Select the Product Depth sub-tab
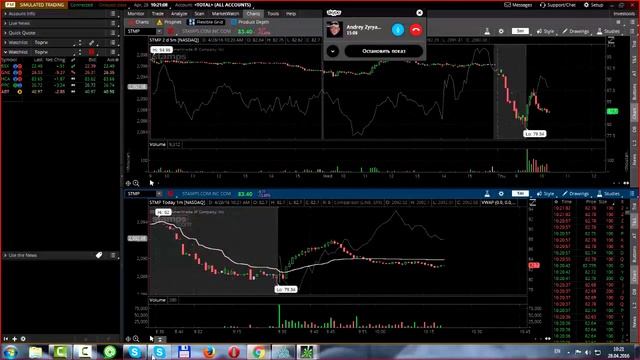Image resolution: width=640 pixels, height=360 pixels. (250, 22)
